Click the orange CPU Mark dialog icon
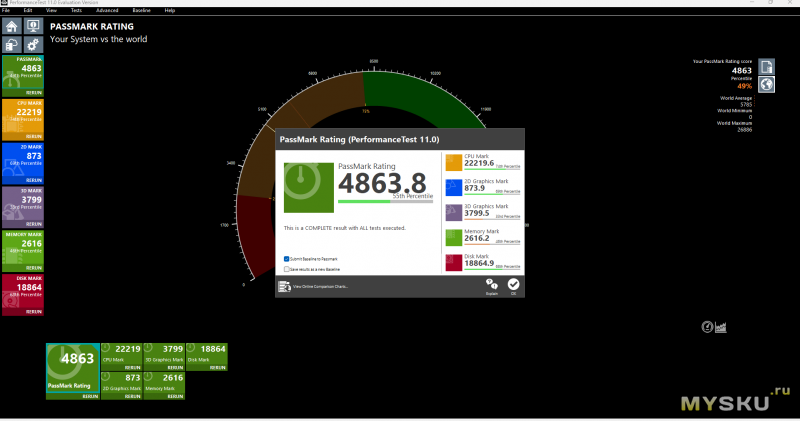The height and width of the screenshot is (421, 800). coord(454,162)
